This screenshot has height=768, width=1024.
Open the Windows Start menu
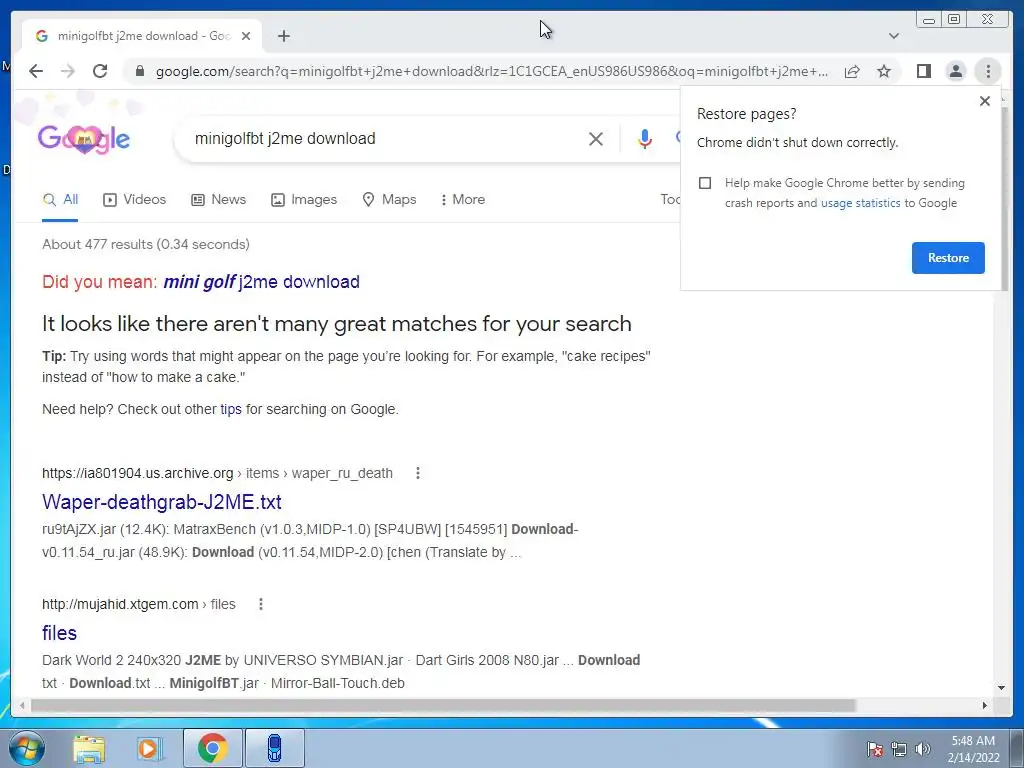pos(26,748)
